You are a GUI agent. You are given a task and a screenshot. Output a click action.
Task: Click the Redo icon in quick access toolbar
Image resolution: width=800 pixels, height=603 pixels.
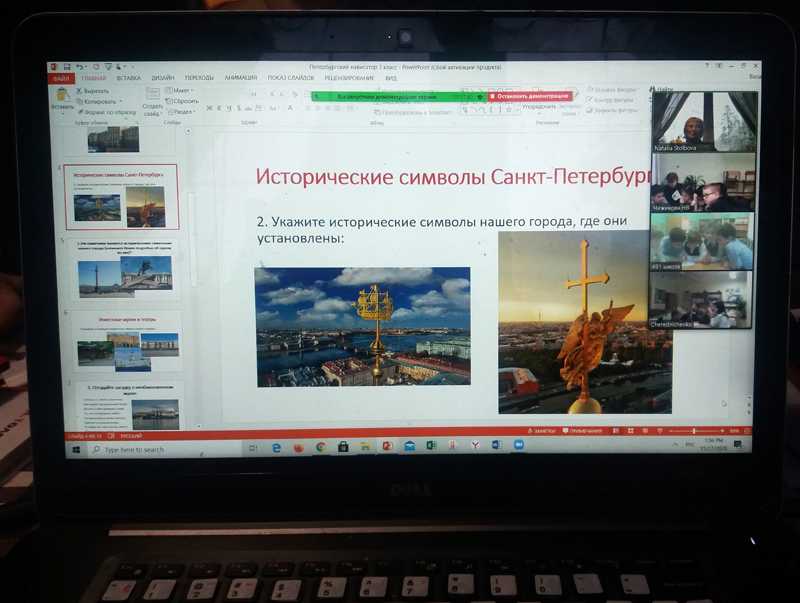tap(96, 67)
